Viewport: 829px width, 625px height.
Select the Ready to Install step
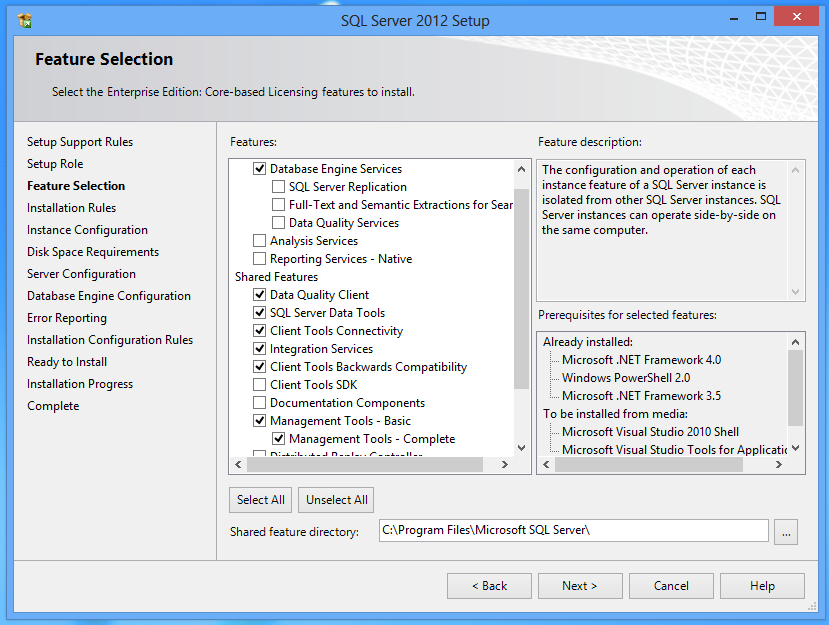(67, 362)
